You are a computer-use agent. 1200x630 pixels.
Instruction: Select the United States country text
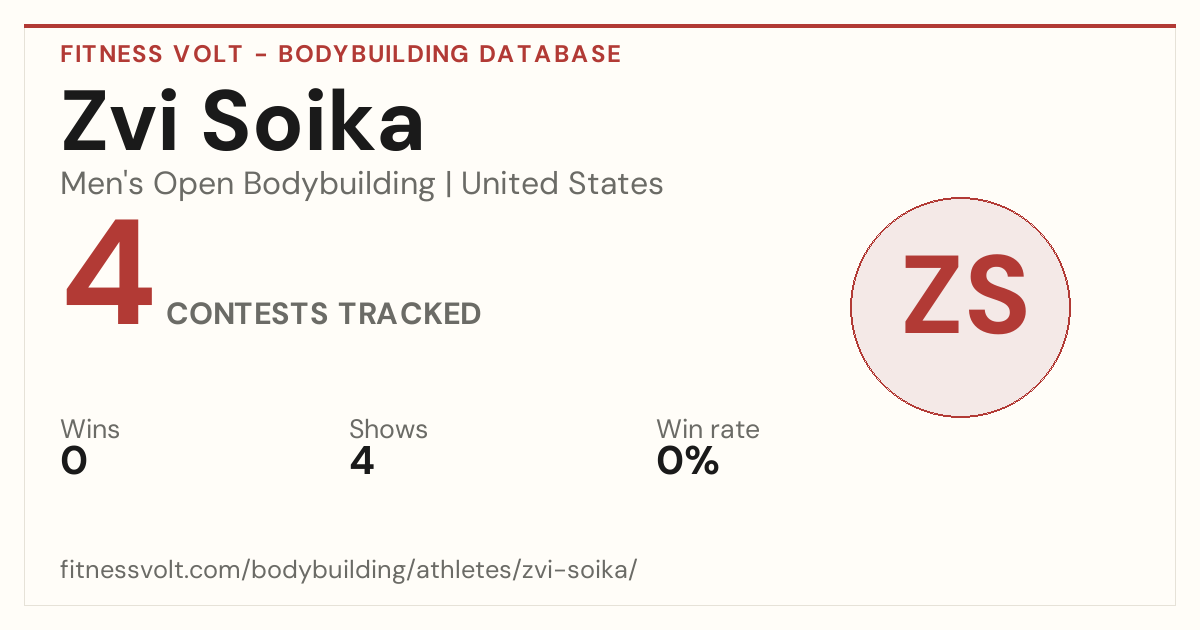562,184
